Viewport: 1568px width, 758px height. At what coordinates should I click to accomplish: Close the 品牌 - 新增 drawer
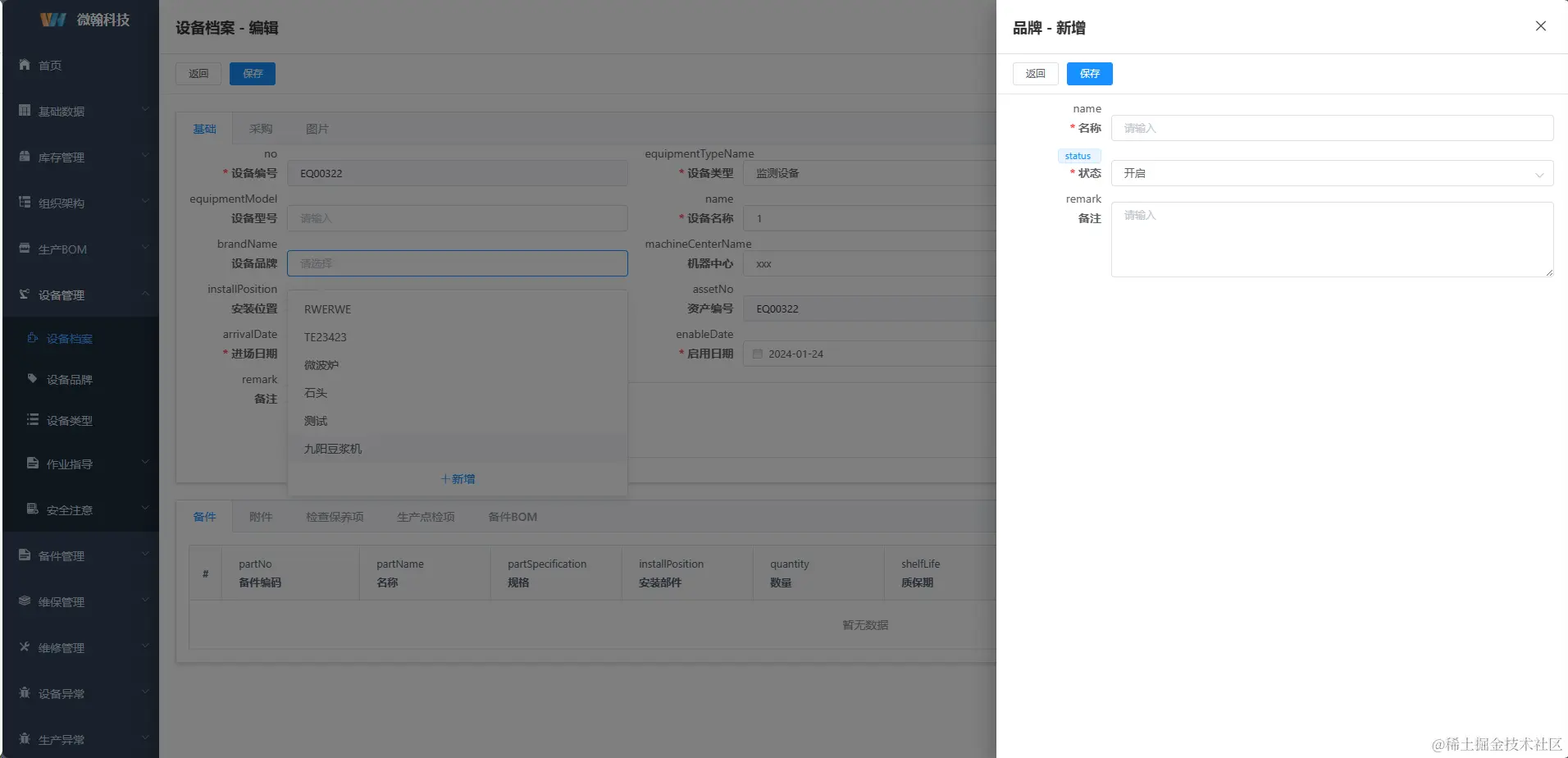pyautogui.click(x=1541, y=26)
